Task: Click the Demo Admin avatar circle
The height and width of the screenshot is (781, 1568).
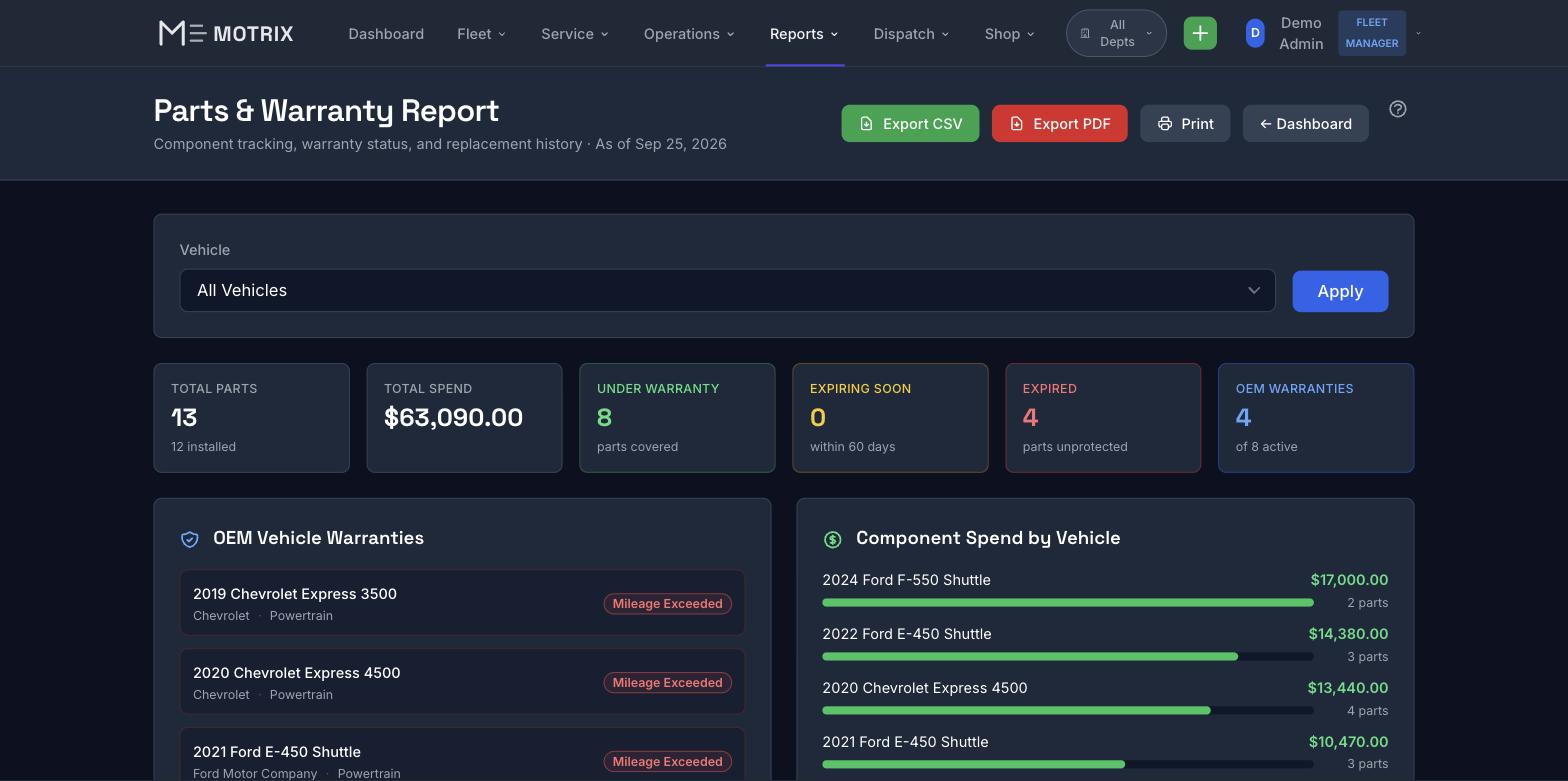Action: click(x=1255, y=33)
